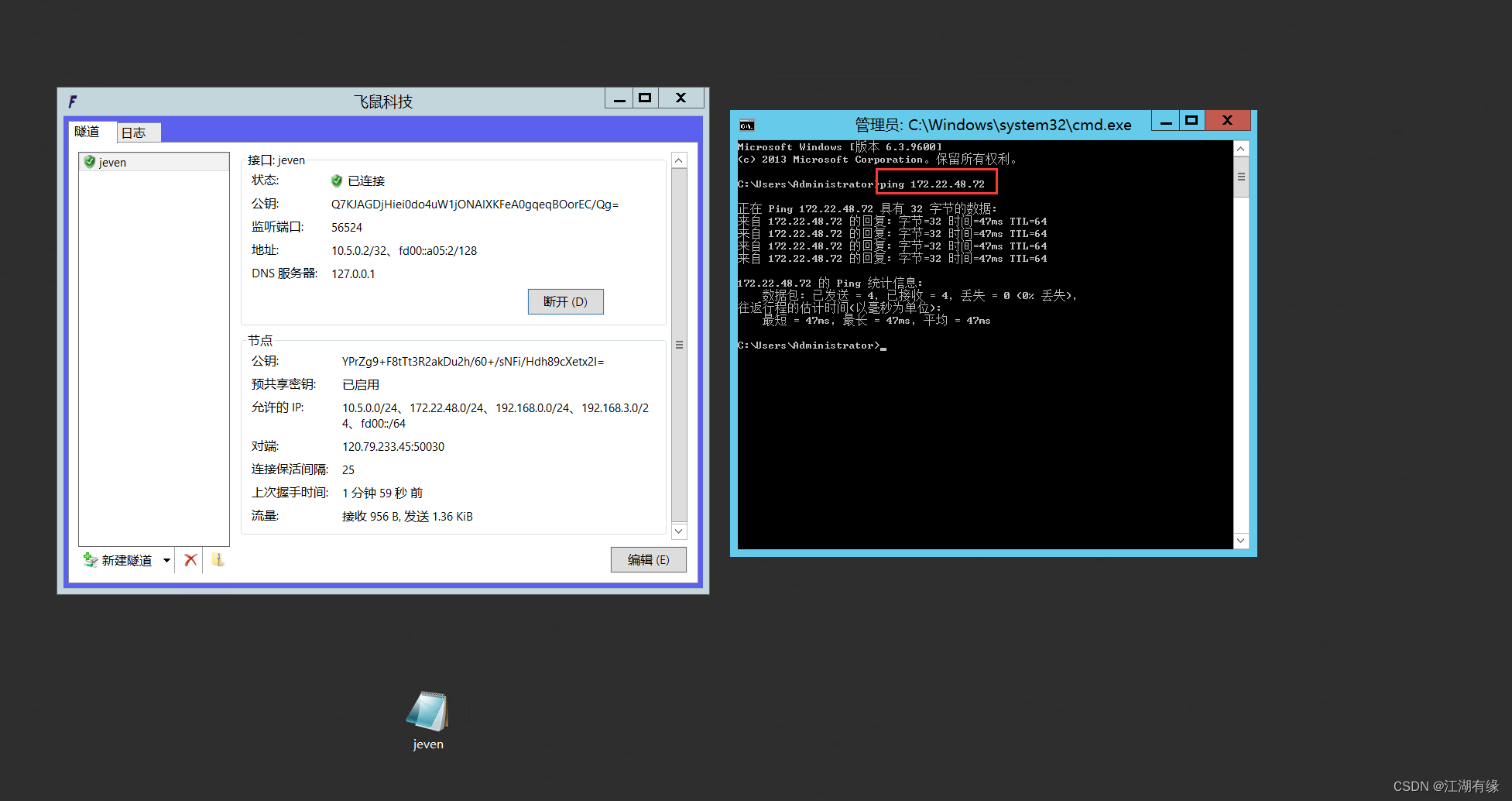Click the ping 172.22.48.72 command text
Image resolution: width=1512 pixels, height=801 pixels.
[933, 184]
